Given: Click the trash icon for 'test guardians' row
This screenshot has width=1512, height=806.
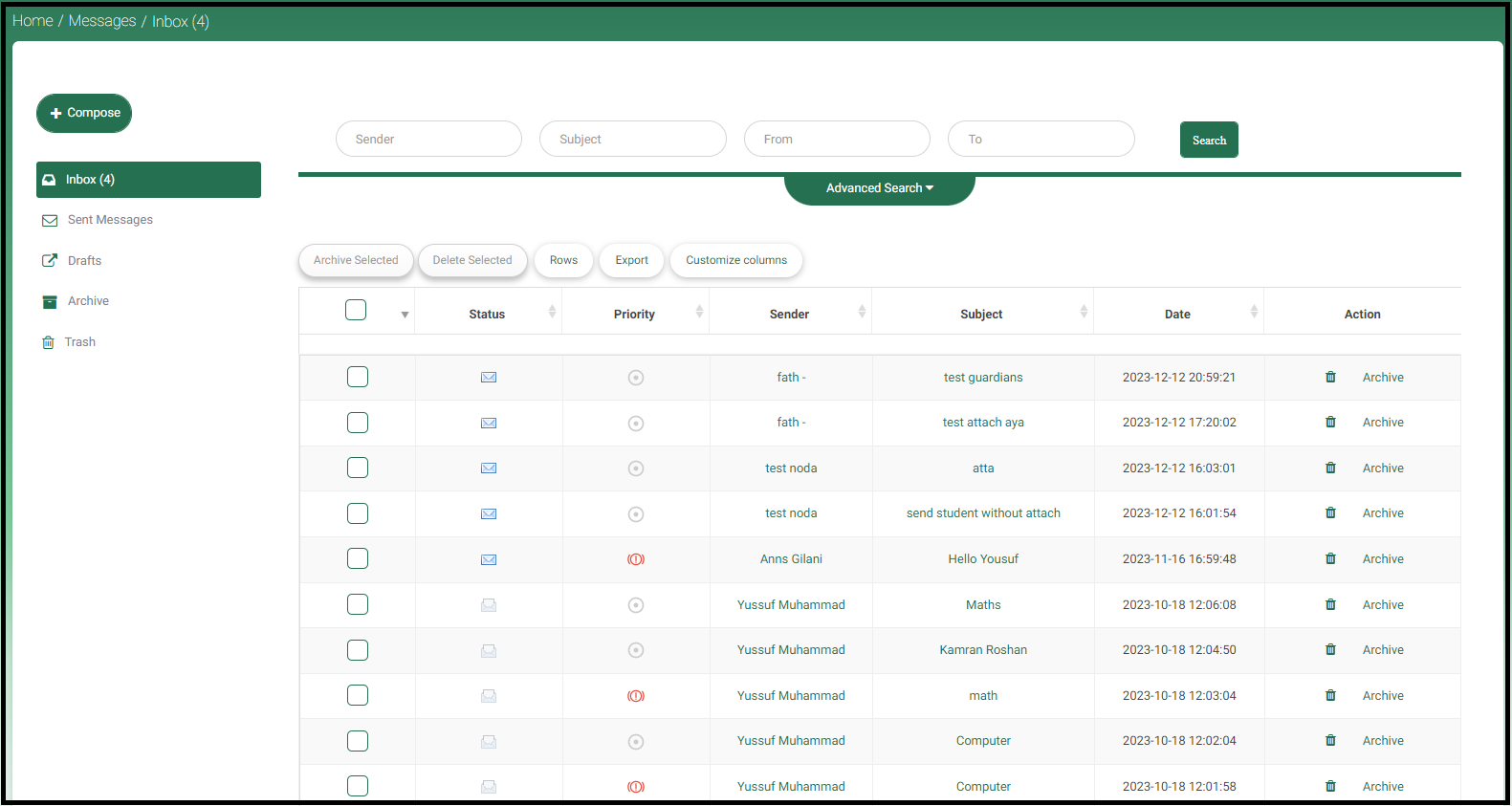Looking at the screenshot, I should click(1330, 377).
